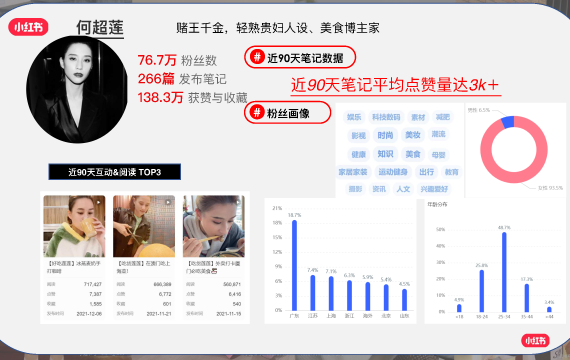Click the 江苏 7.4% bar in region chart
Image resolution: width=570 pixels, height=360 pixels.
point(313,293)
